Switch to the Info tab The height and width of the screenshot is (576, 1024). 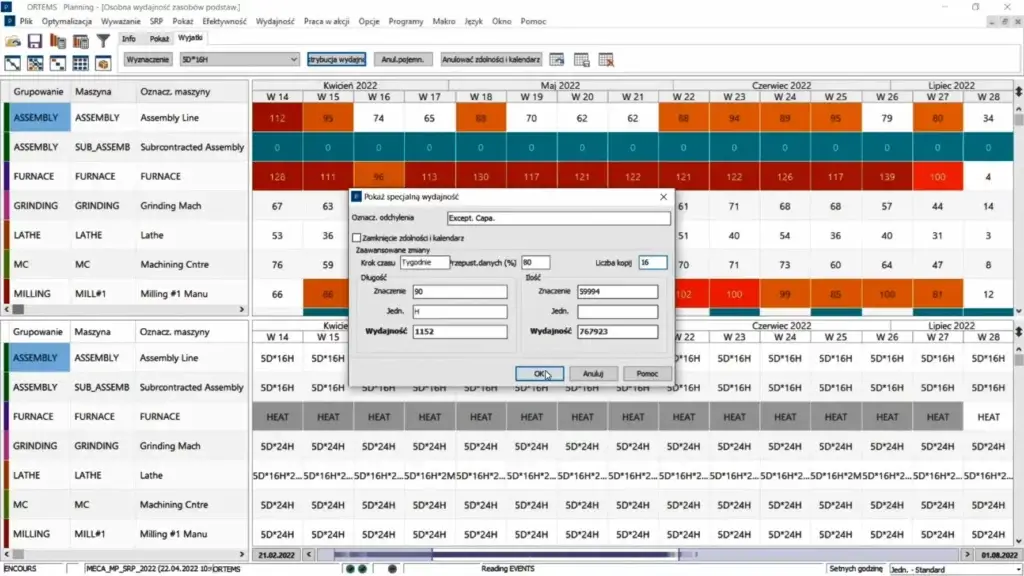coord(129,38)
